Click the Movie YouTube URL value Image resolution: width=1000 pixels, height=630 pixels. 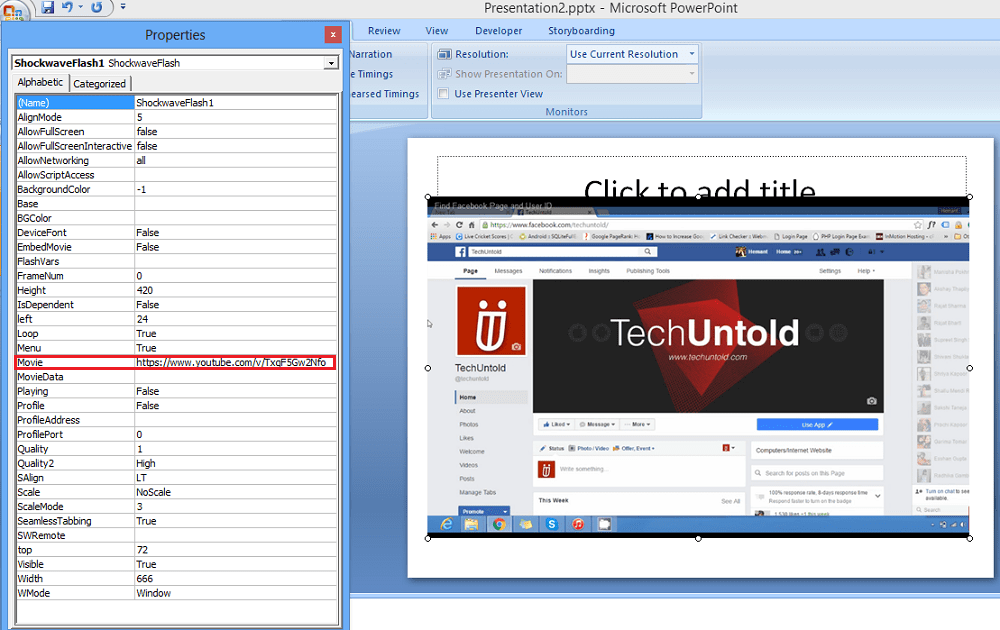[235, 362]
